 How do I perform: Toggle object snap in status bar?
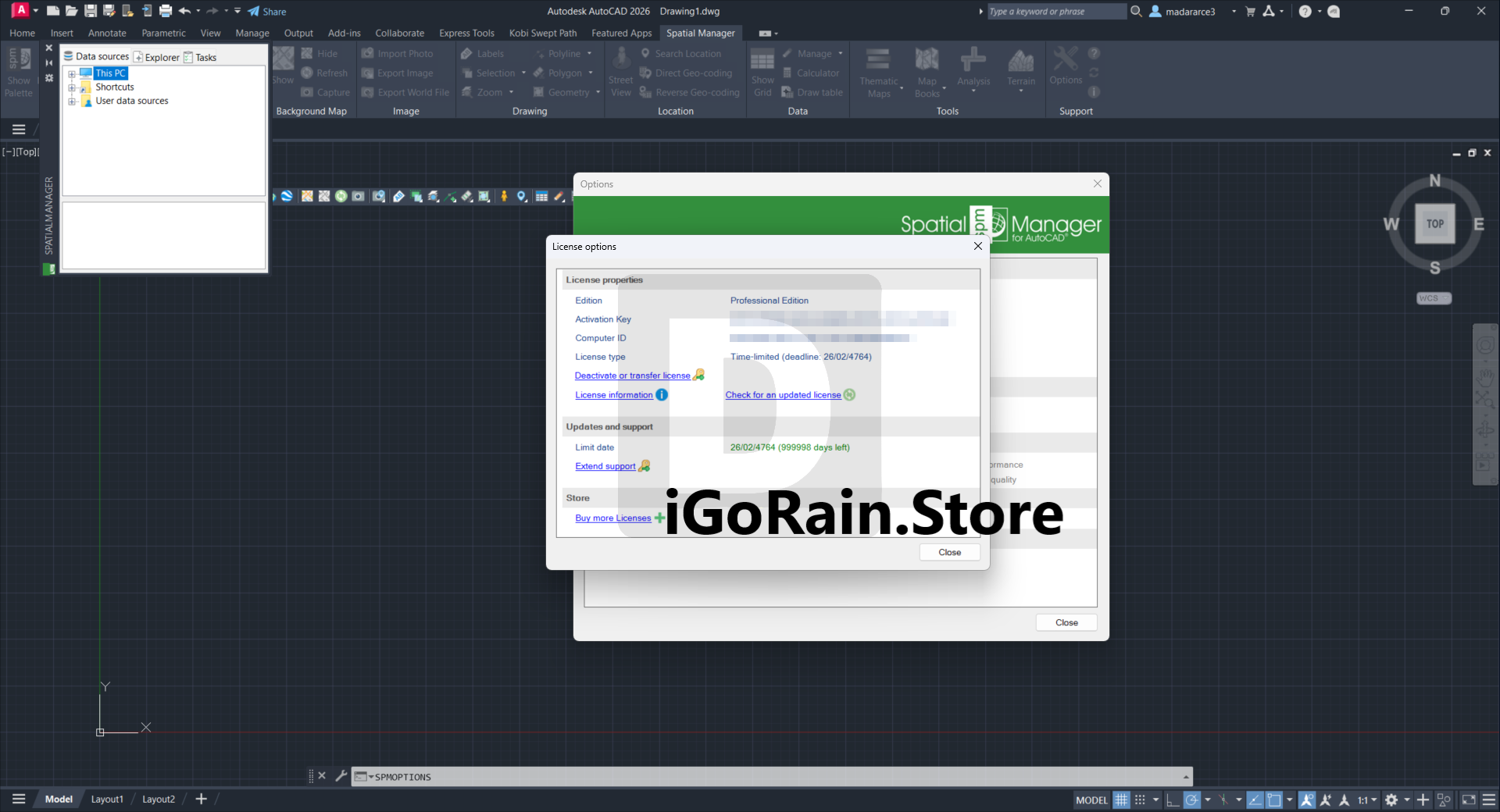(x=1274, y=800)
